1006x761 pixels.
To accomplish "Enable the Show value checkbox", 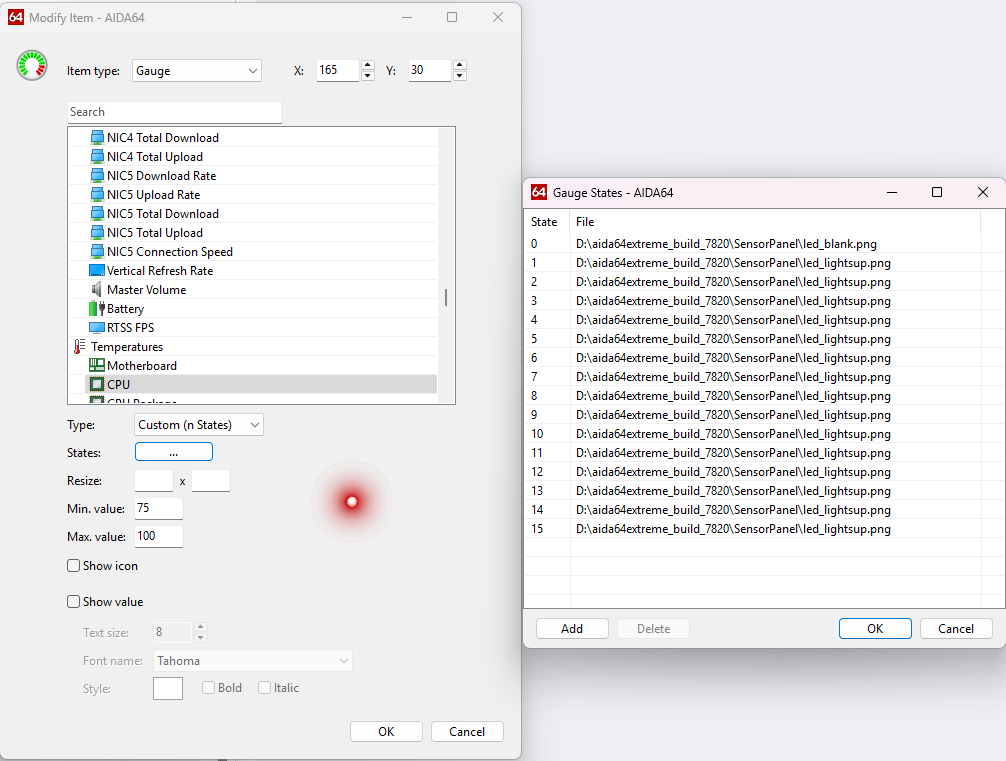I will coord(74,601).
